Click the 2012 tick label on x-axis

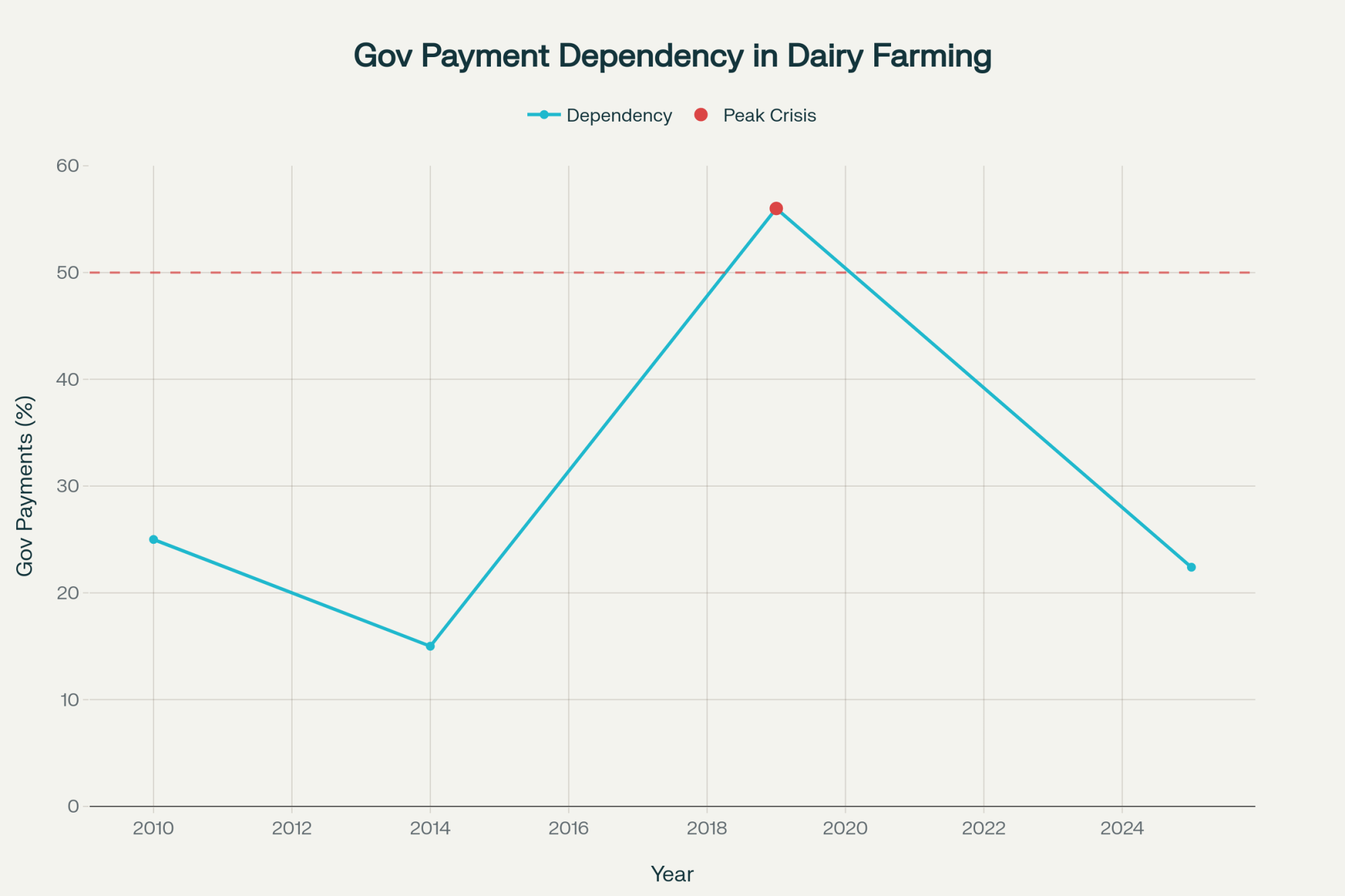292,828
